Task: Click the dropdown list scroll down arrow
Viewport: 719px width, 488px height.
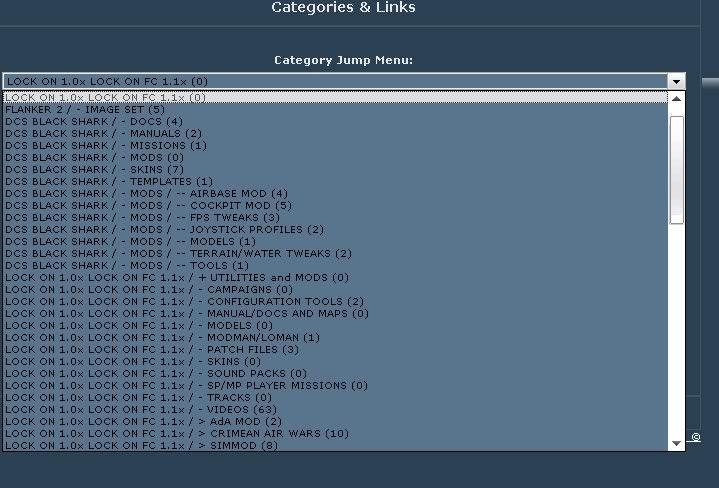Action: click(x=676, y=443)
